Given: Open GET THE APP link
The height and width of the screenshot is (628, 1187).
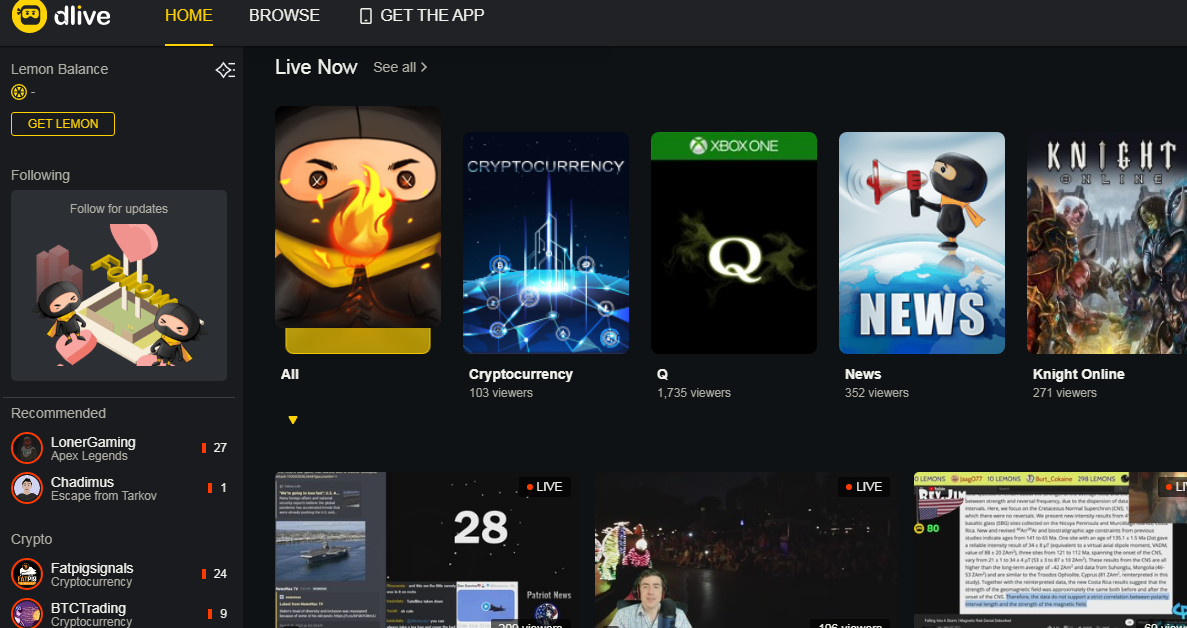Looking at the screenshot, I should (x=432, y=16).
